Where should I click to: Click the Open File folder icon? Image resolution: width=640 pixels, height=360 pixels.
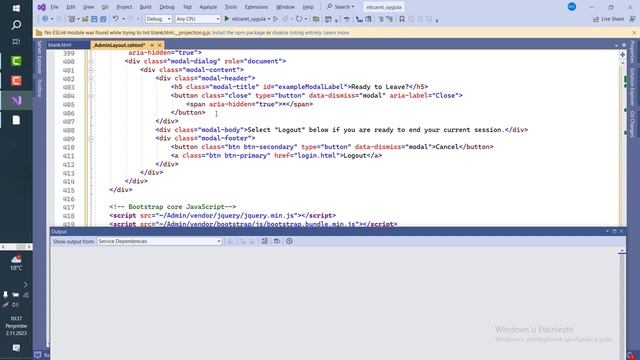(x=85, y=19)
